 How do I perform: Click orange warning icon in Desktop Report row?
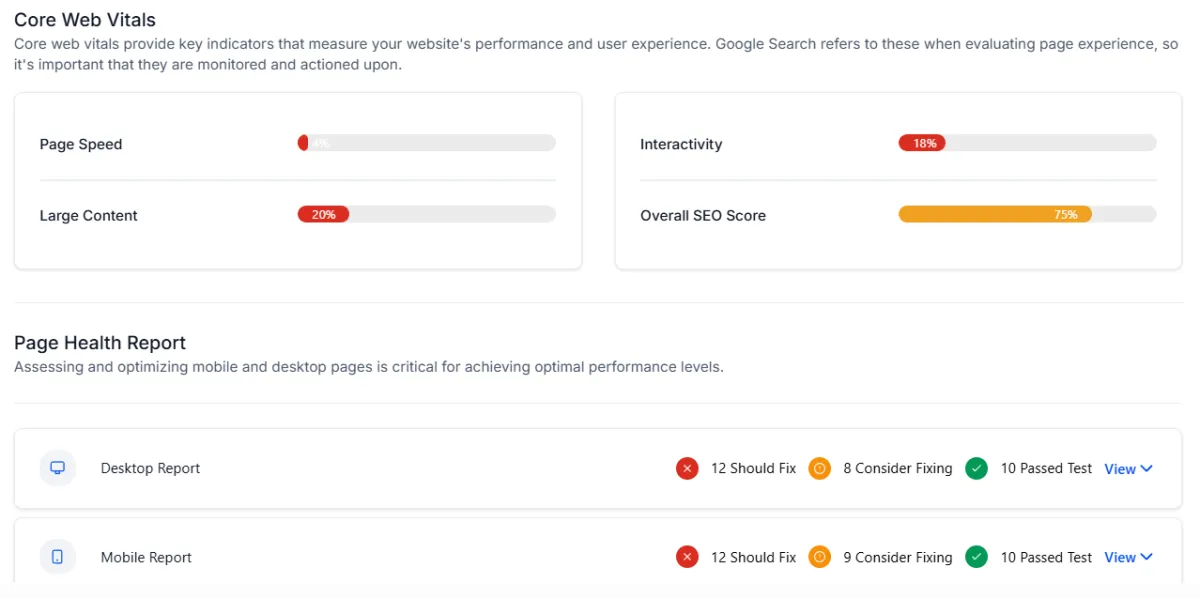tap(820, 468)
